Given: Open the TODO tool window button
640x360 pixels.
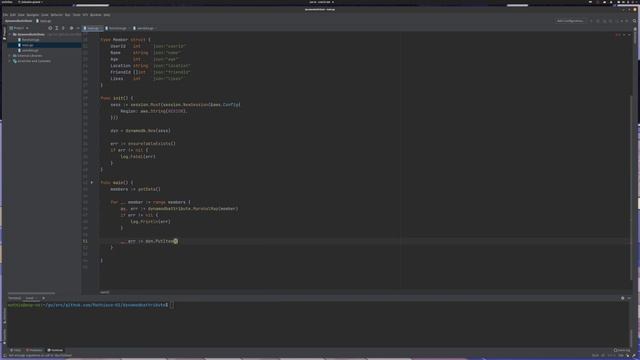Looking at the screenshot, I should [16, 350].
